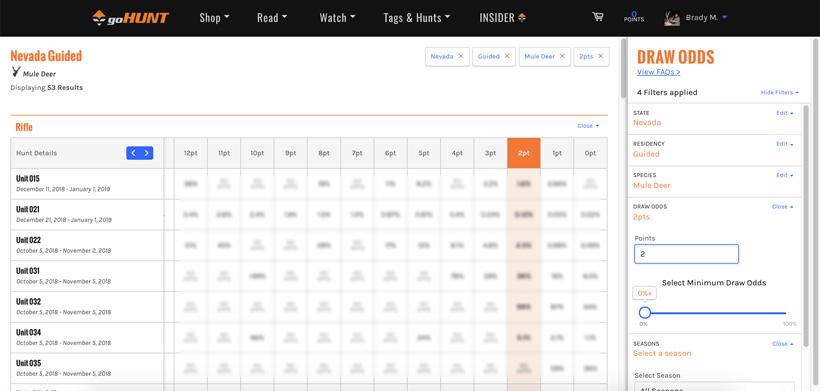Open the Shop menu

coord(214,18)
